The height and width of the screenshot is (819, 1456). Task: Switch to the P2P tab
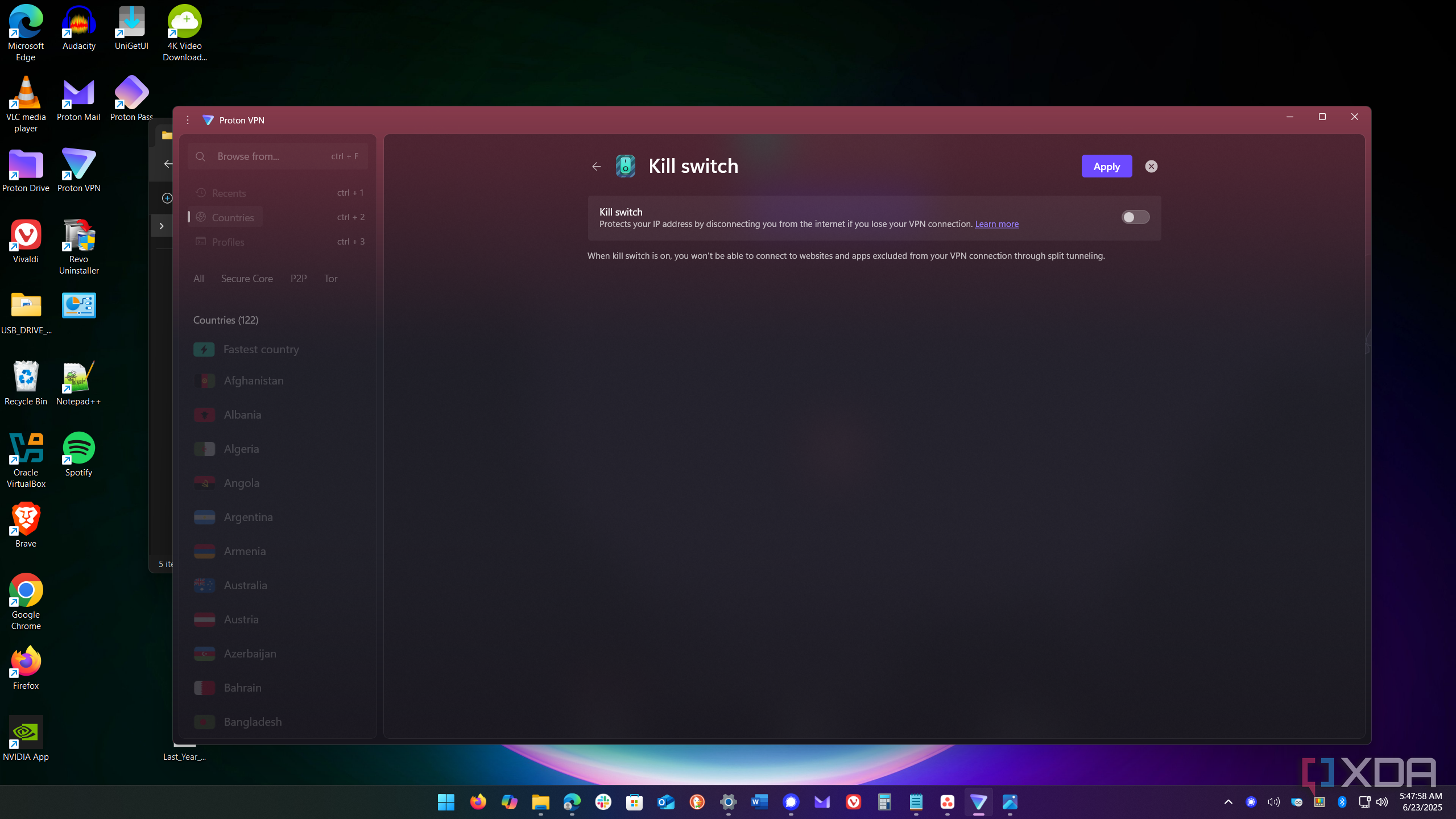[299, 279]
